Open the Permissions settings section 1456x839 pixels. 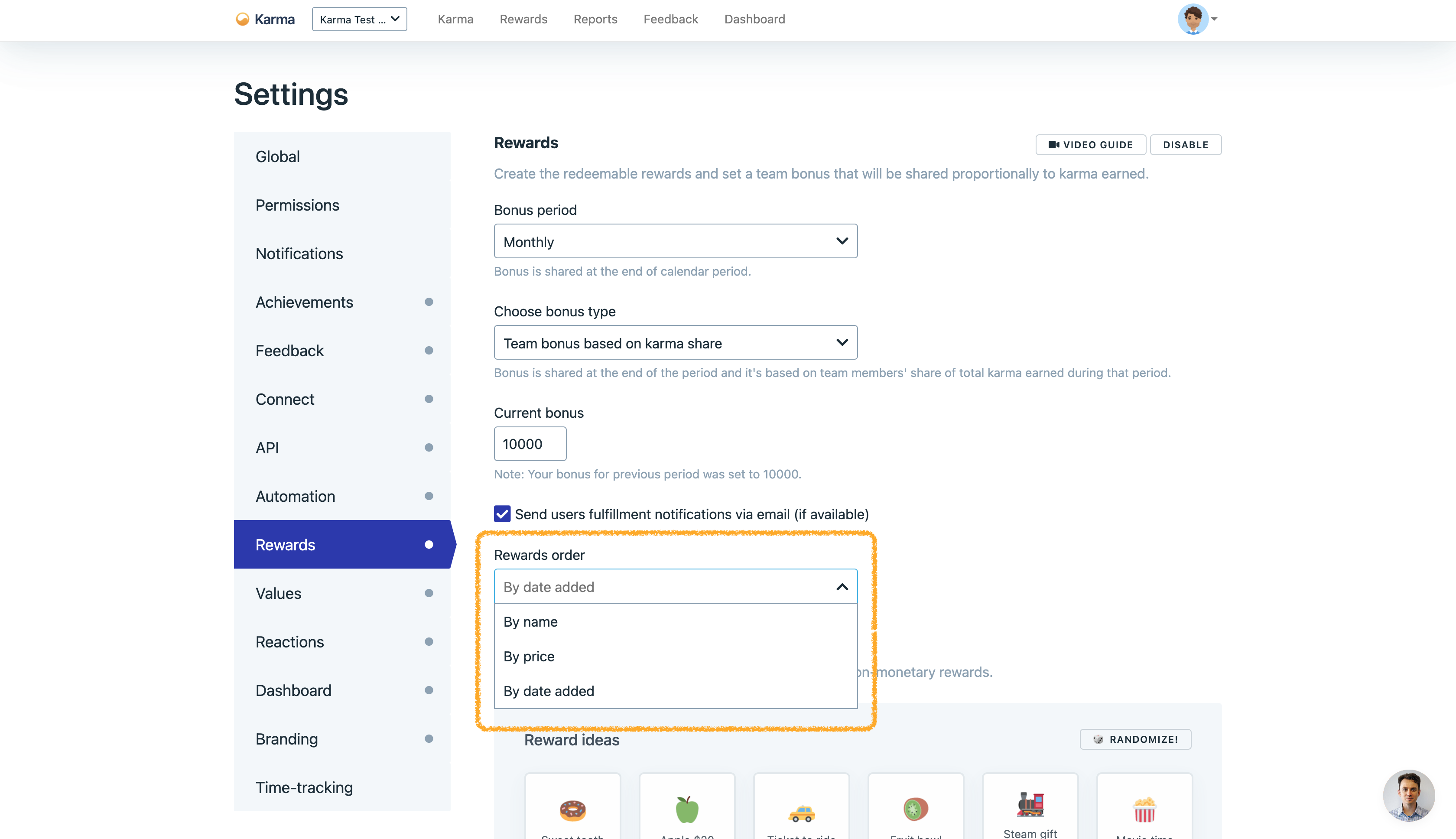pos(297,205)
